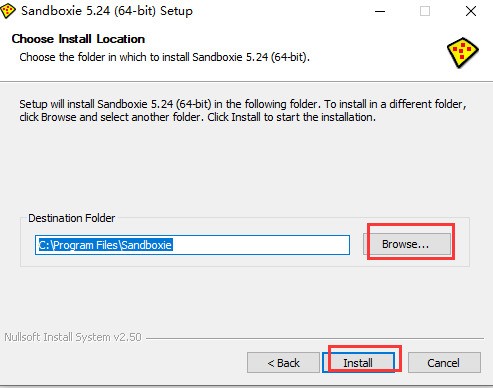Viewport: 493px width, 388px height.
Task: Click the Destination Folder group label
Action: (x=72, y=218)
